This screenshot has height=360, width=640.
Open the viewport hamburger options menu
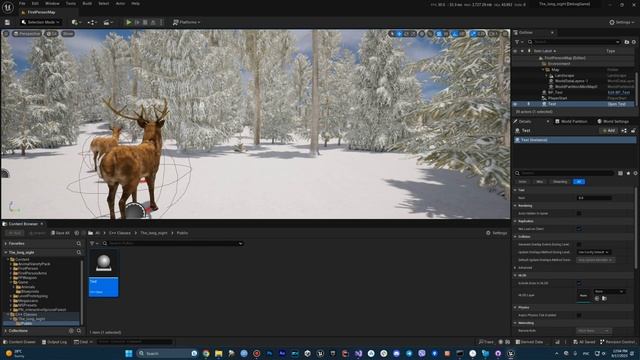click(6, 33)
